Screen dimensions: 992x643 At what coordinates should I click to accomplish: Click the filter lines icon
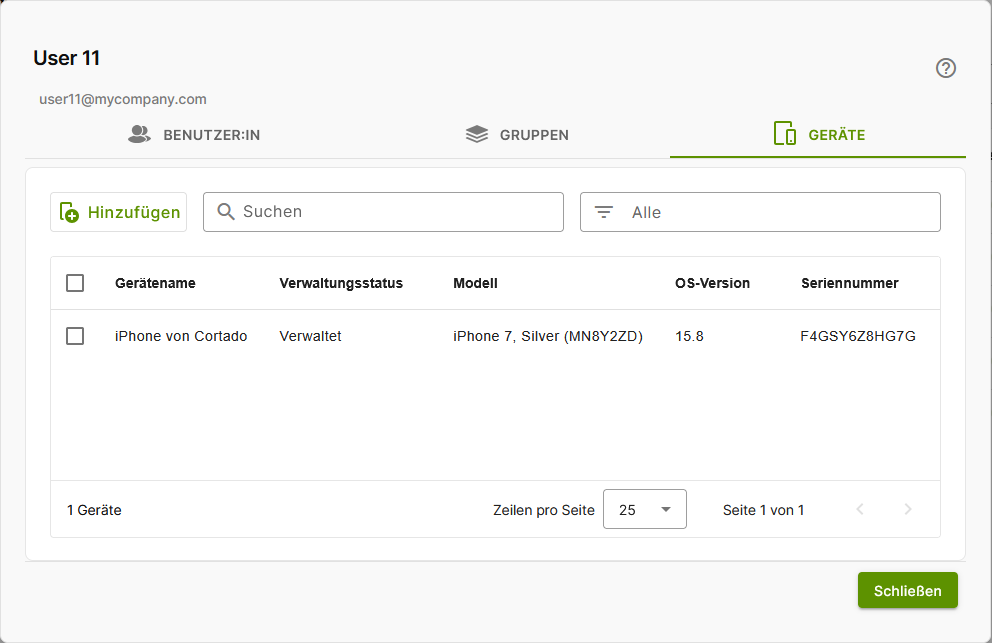(604, 212)
